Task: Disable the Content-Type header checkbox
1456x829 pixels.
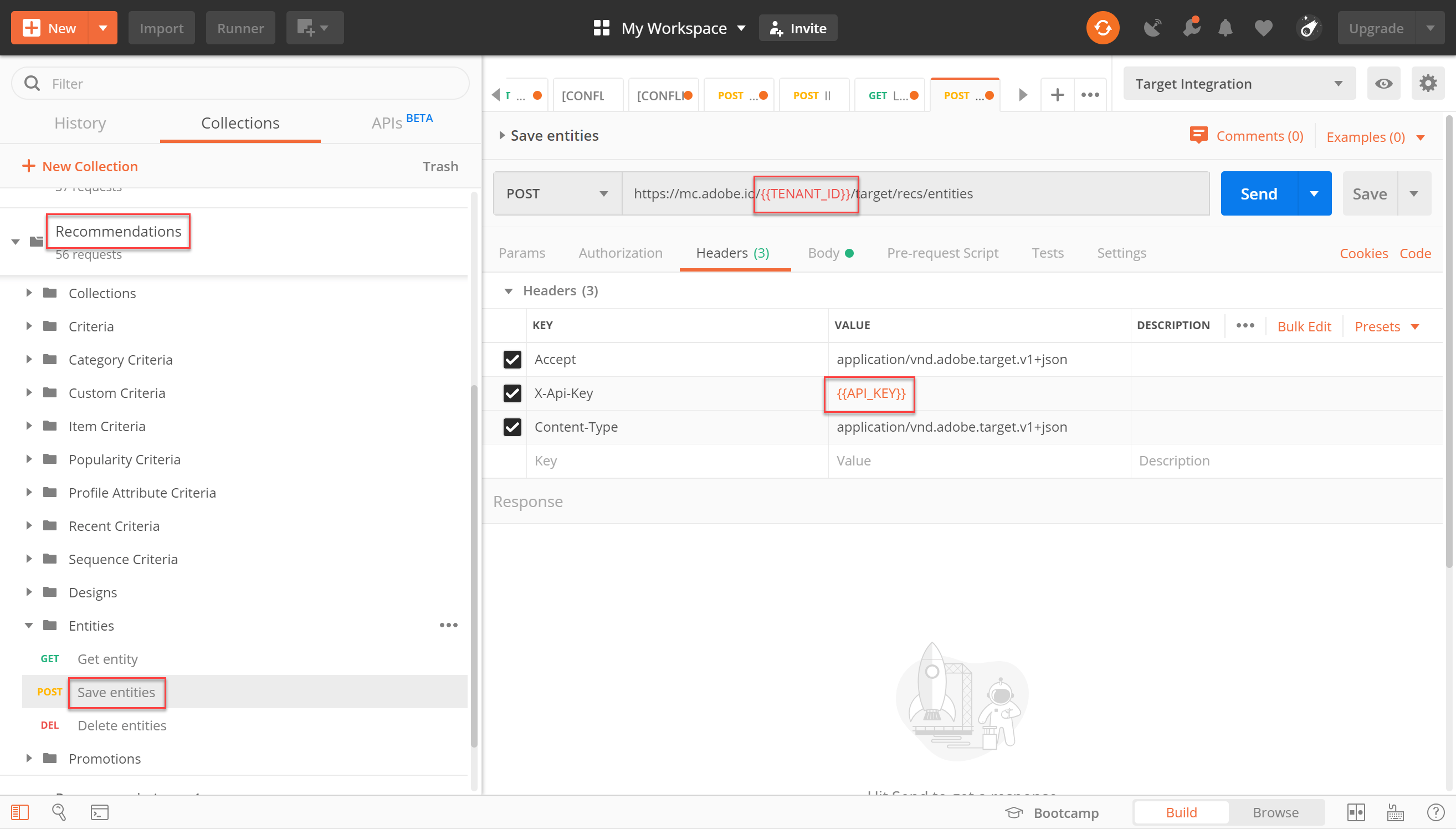Action: click(512, 427)
